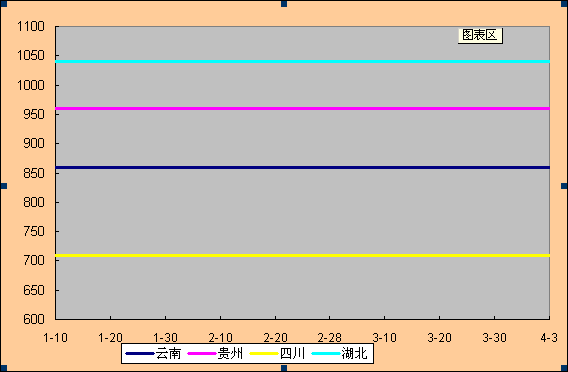Click the top center selection handle
Image resolution: width=568 pixels, height=372 pixels.
click(284, 4)
